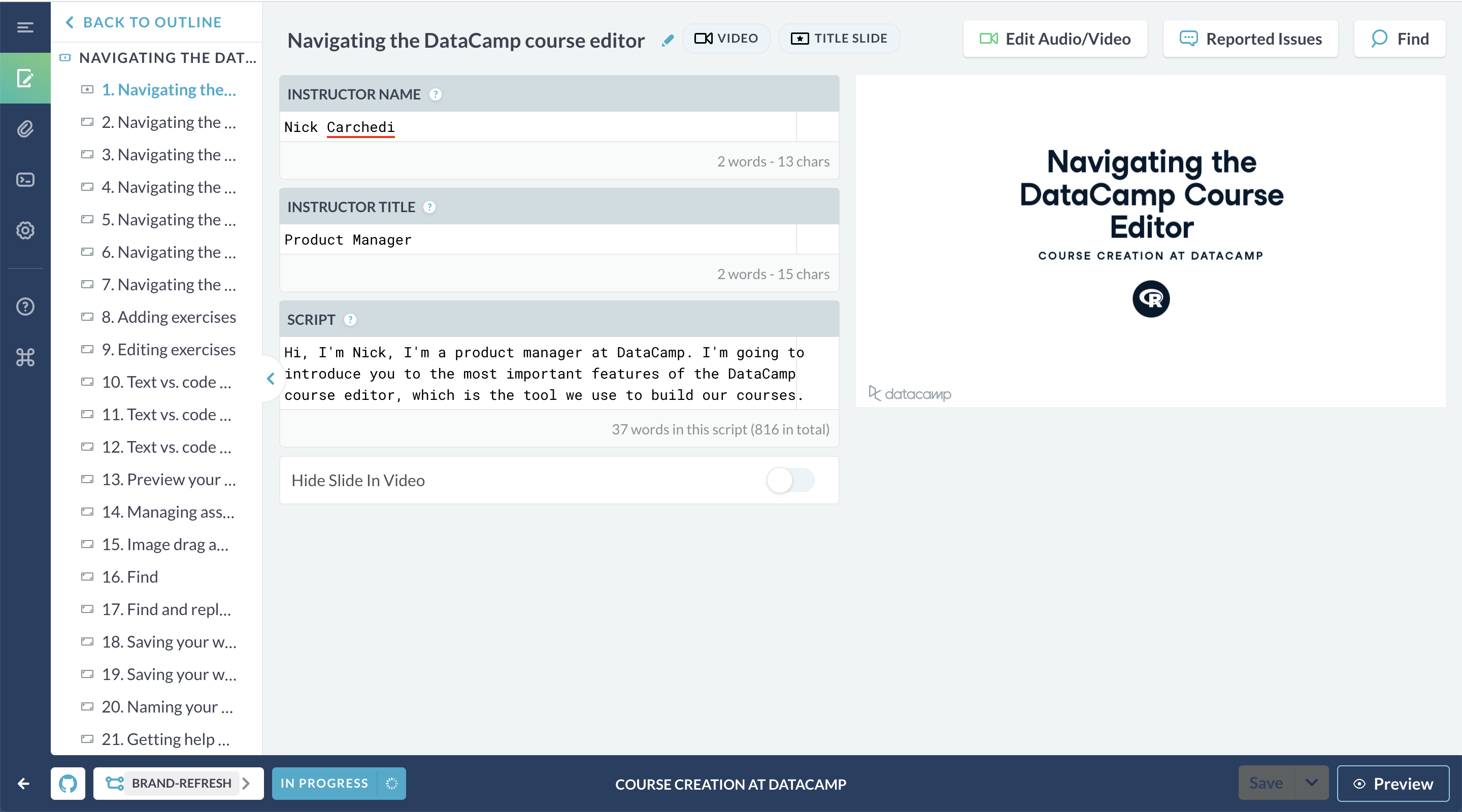Click the '2 words - 15 chars' counter

(773, 274)
